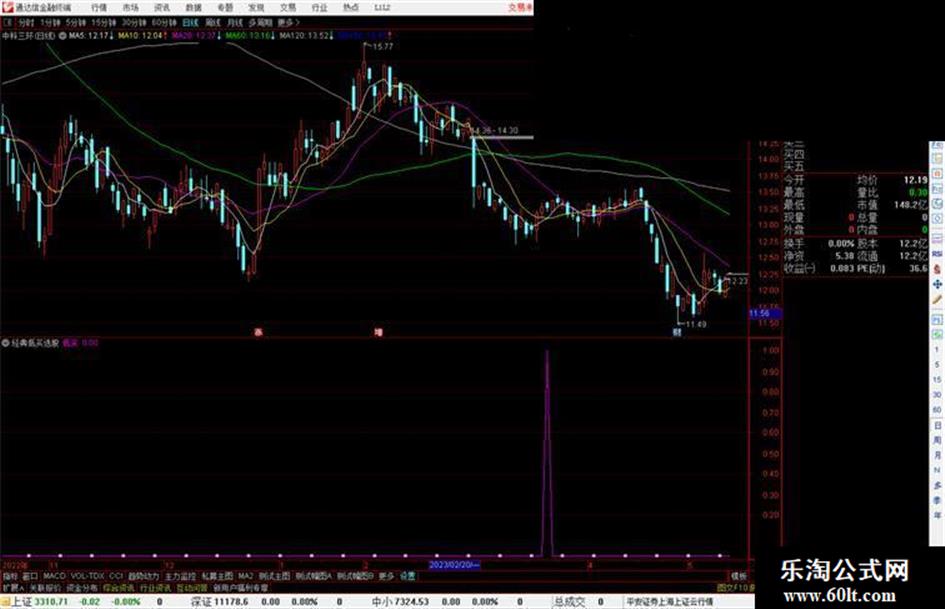Select the 主力监控 indicator tab
945x609 pixels.
[180, 576]
